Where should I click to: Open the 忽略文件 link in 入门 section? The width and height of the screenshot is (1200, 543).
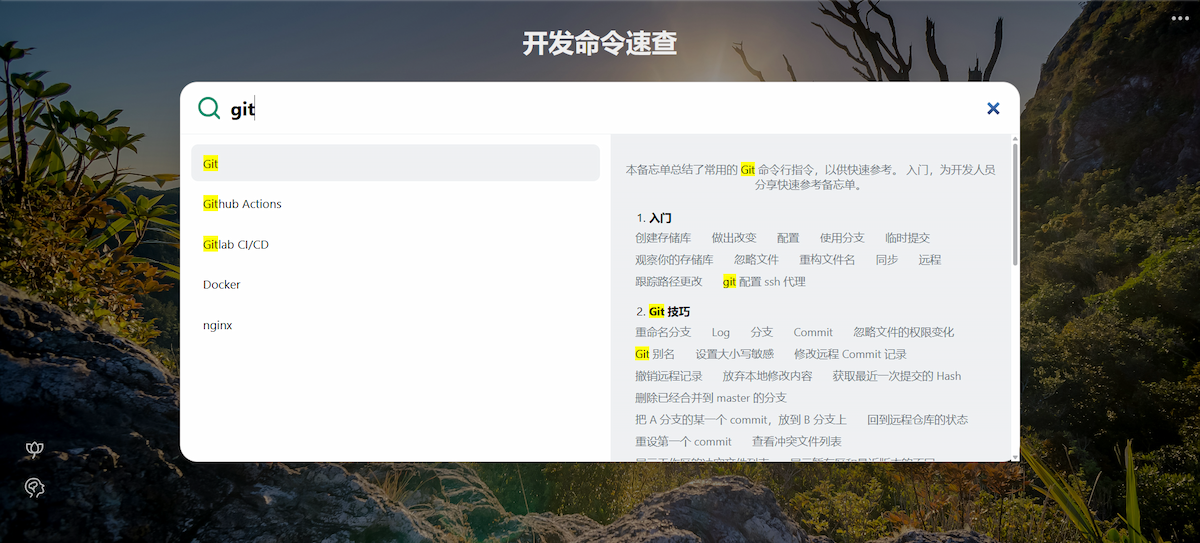click(756, 260)
